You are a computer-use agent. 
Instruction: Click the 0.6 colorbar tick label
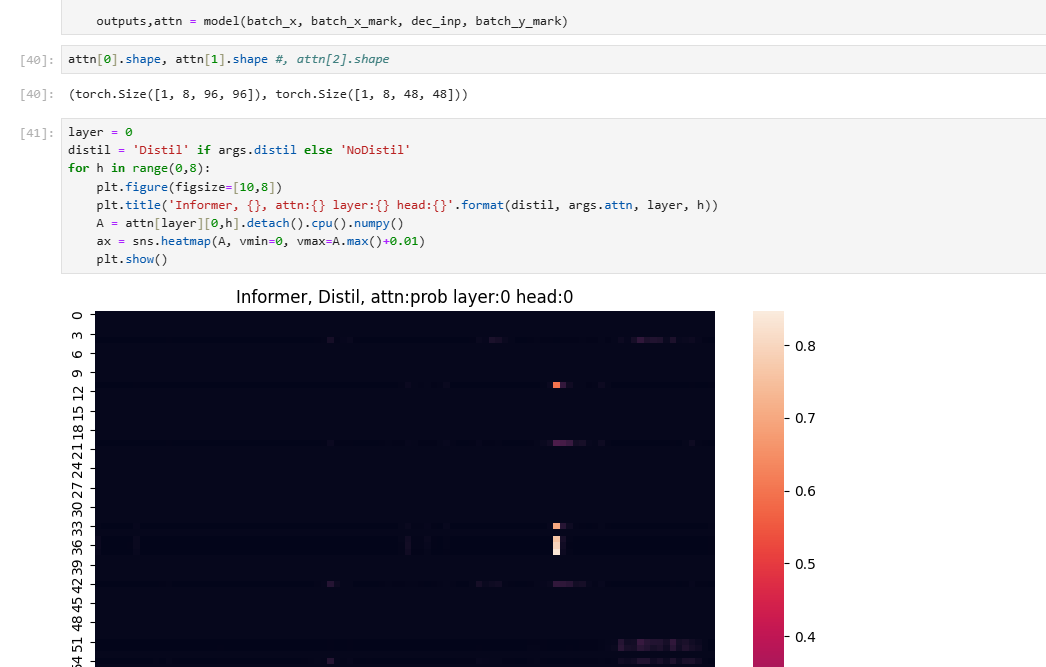click(x=805, y=491)
